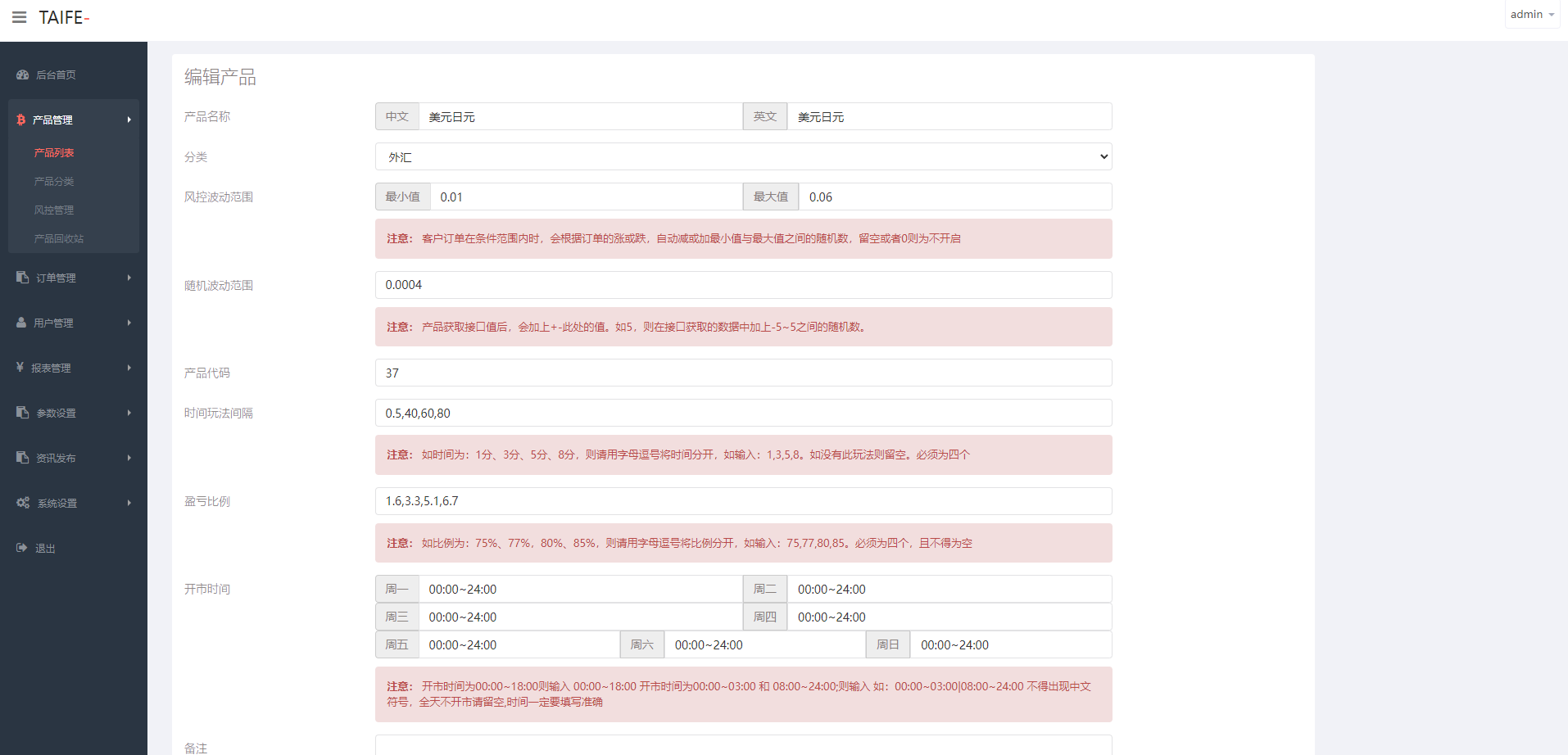The image size is (1568, 755).
Task: Click the user icon next to 用户管理
Action: click(20, 323)
